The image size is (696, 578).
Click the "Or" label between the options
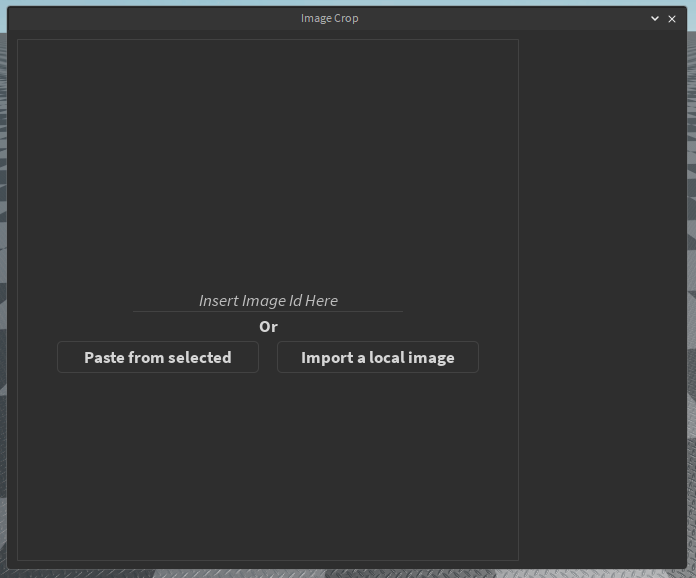point(268,327)
